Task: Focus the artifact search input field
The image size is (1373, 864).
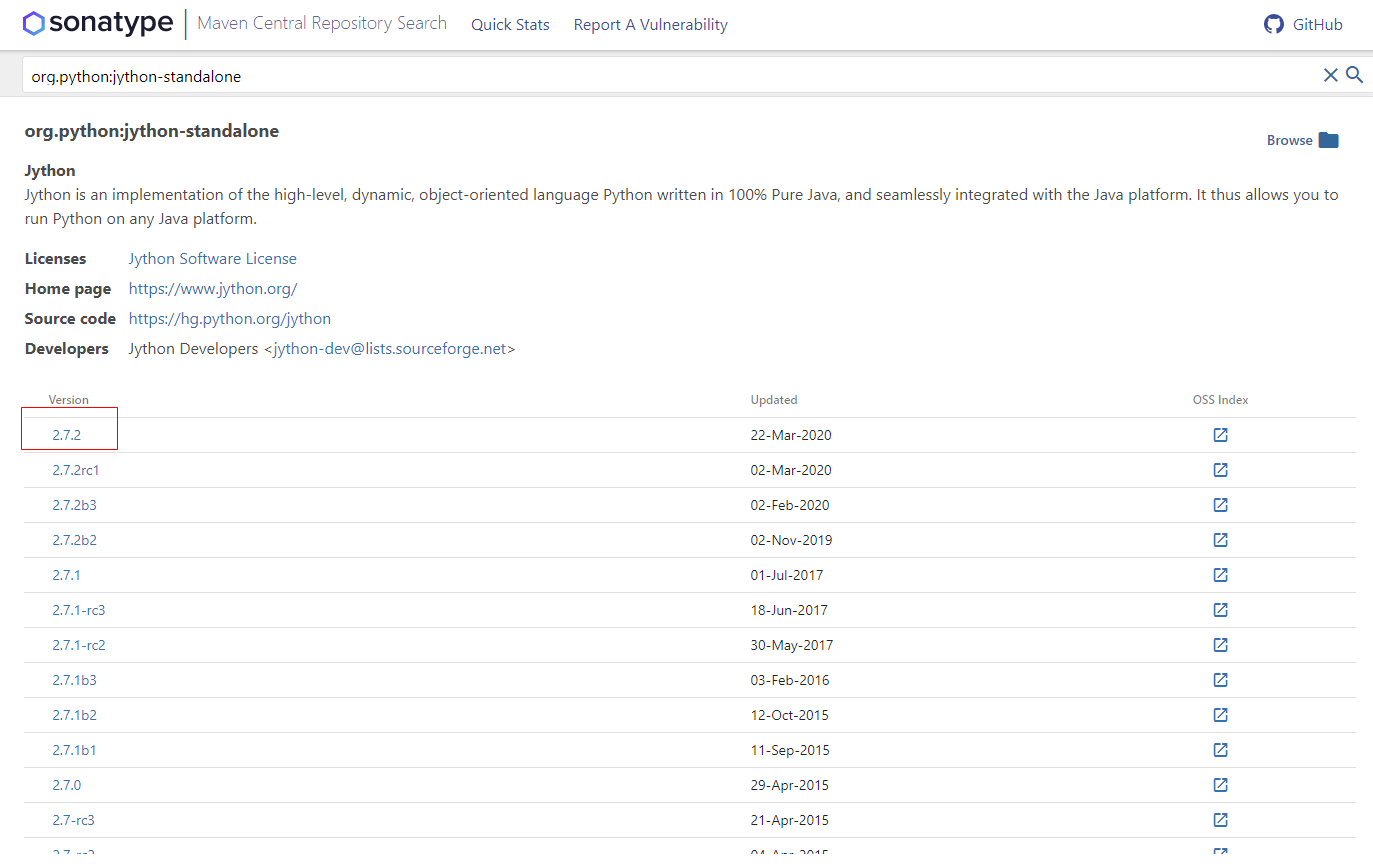Action: click(670, 75)
